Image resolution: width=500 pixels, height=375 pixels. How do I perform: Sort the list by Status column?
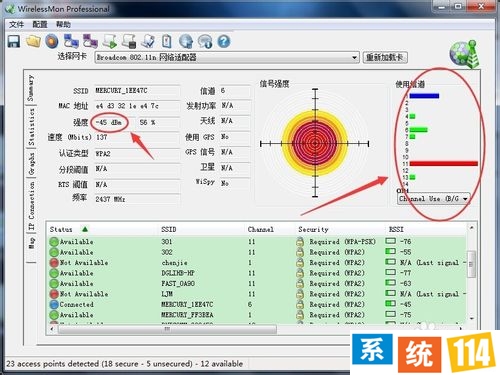pos(61,229)
